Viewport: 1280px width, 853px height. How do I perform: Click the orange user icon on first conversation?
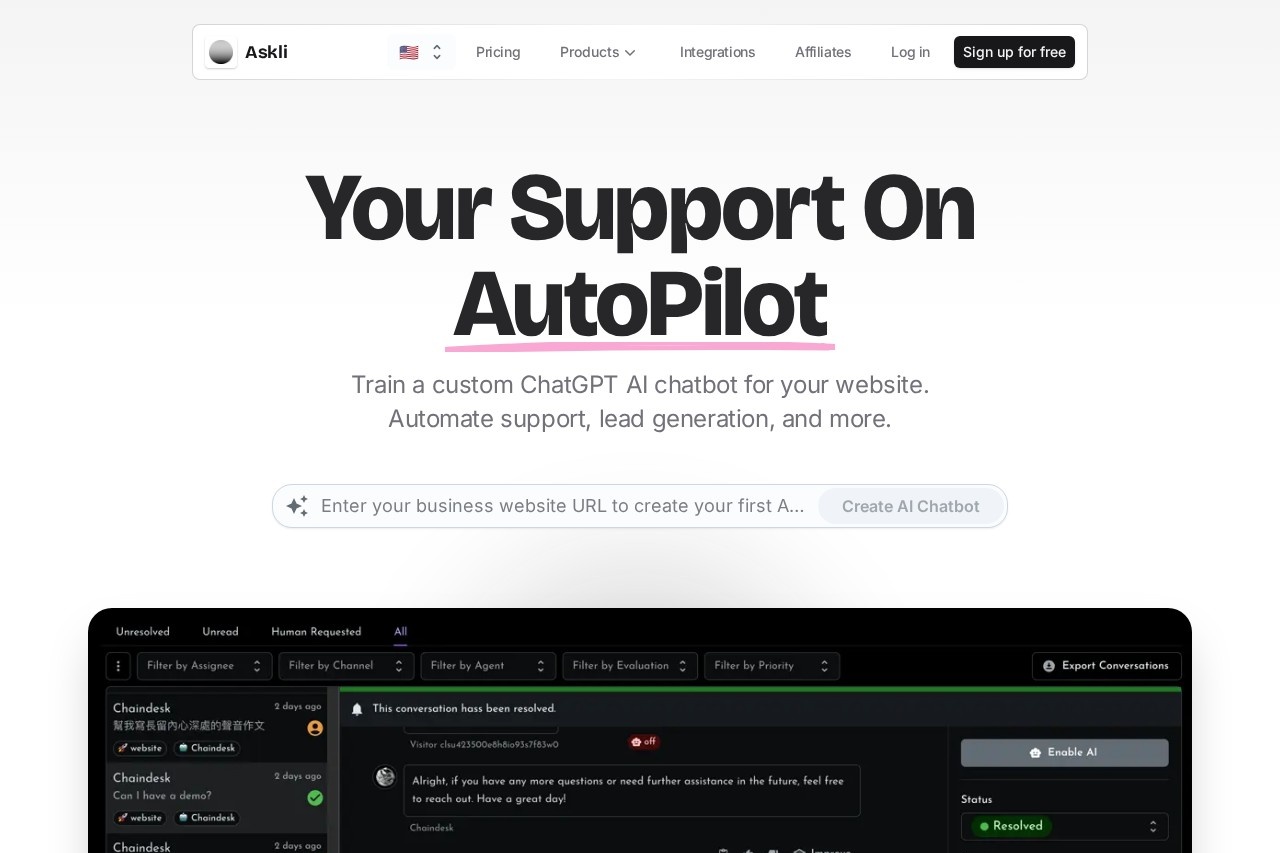[x=315, y=728]
